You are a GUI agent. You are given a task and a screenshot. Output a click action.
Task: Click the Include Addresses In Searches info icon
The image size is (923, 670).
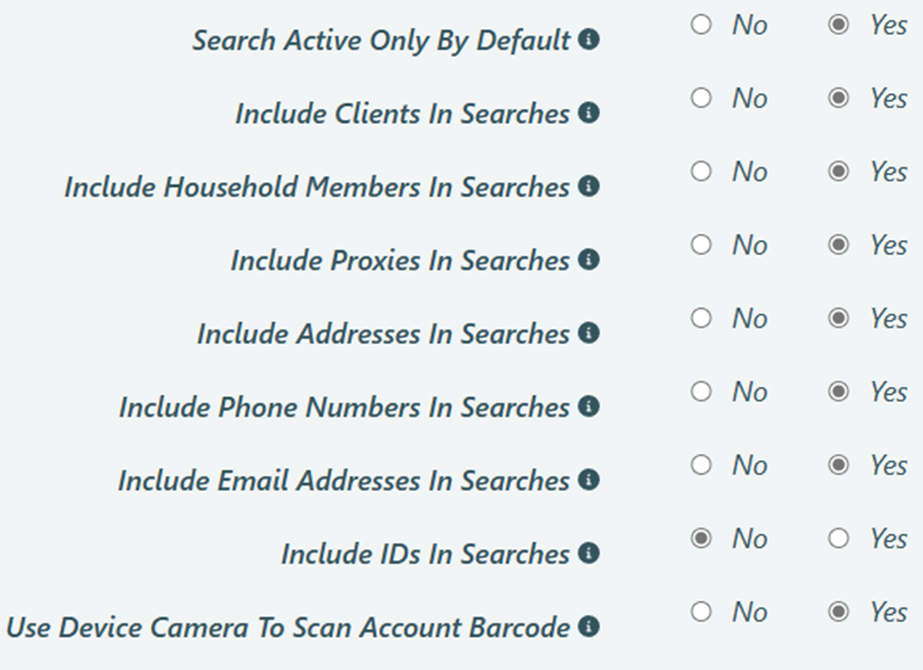(589, 333)
